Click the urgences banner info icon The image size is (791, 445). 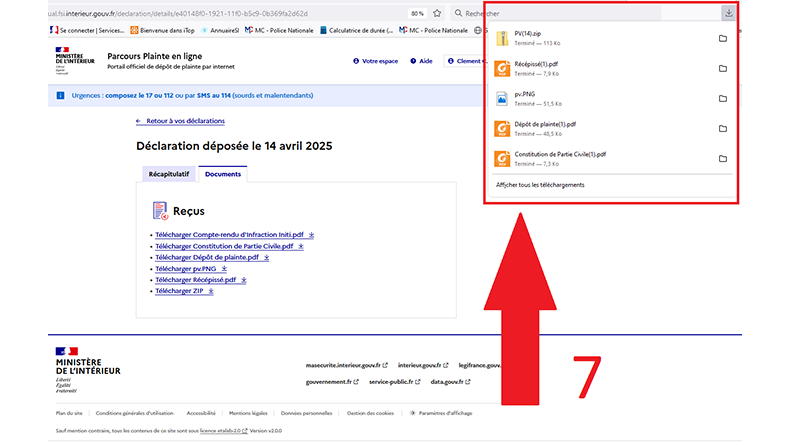61,95
